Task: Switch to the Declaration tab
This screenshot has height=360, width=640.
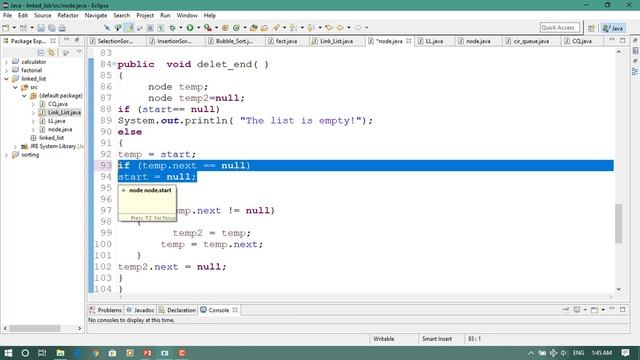Action: (x=177, y=310)
